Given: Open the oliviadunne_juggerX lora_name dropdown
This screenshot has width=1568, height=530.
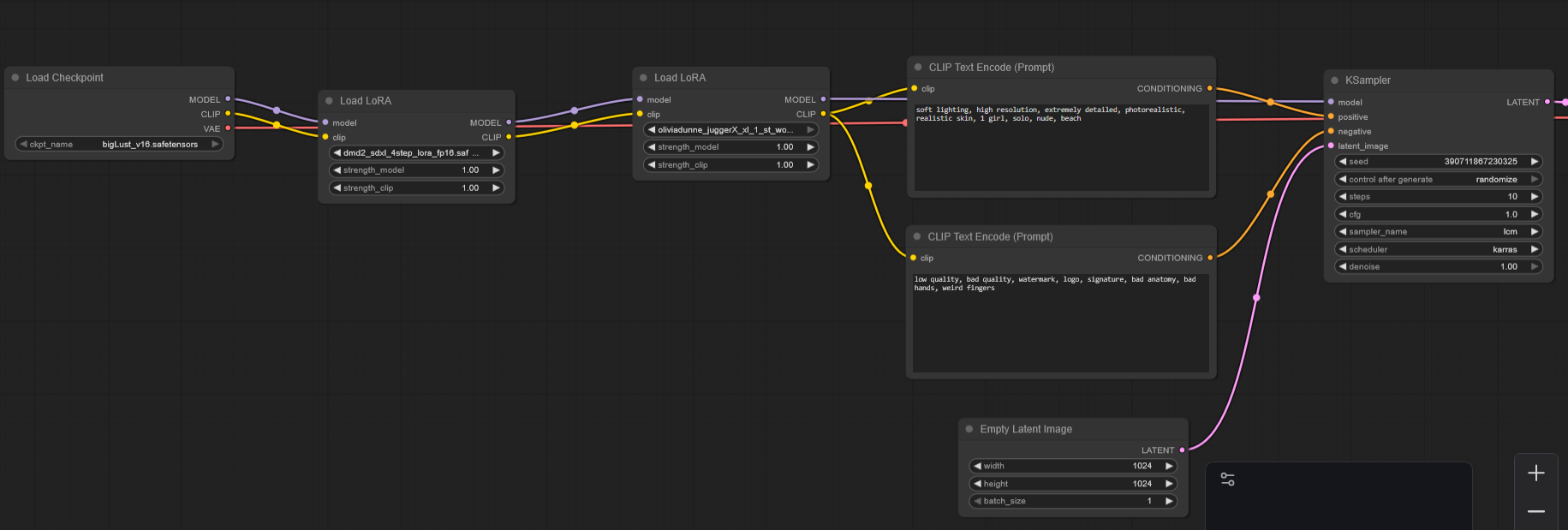Looking at the screenshot, I should coord(731,129).
